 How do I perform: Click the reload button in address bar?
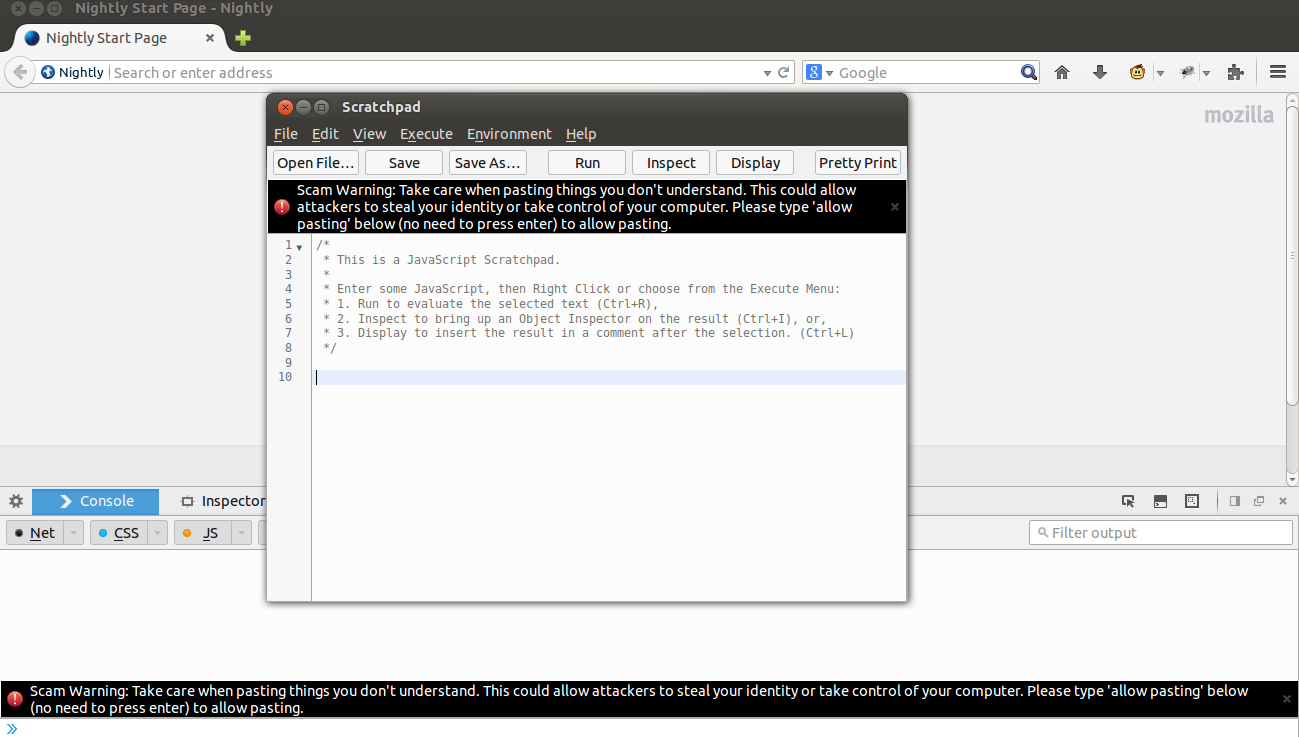click(x=784, y=72)
